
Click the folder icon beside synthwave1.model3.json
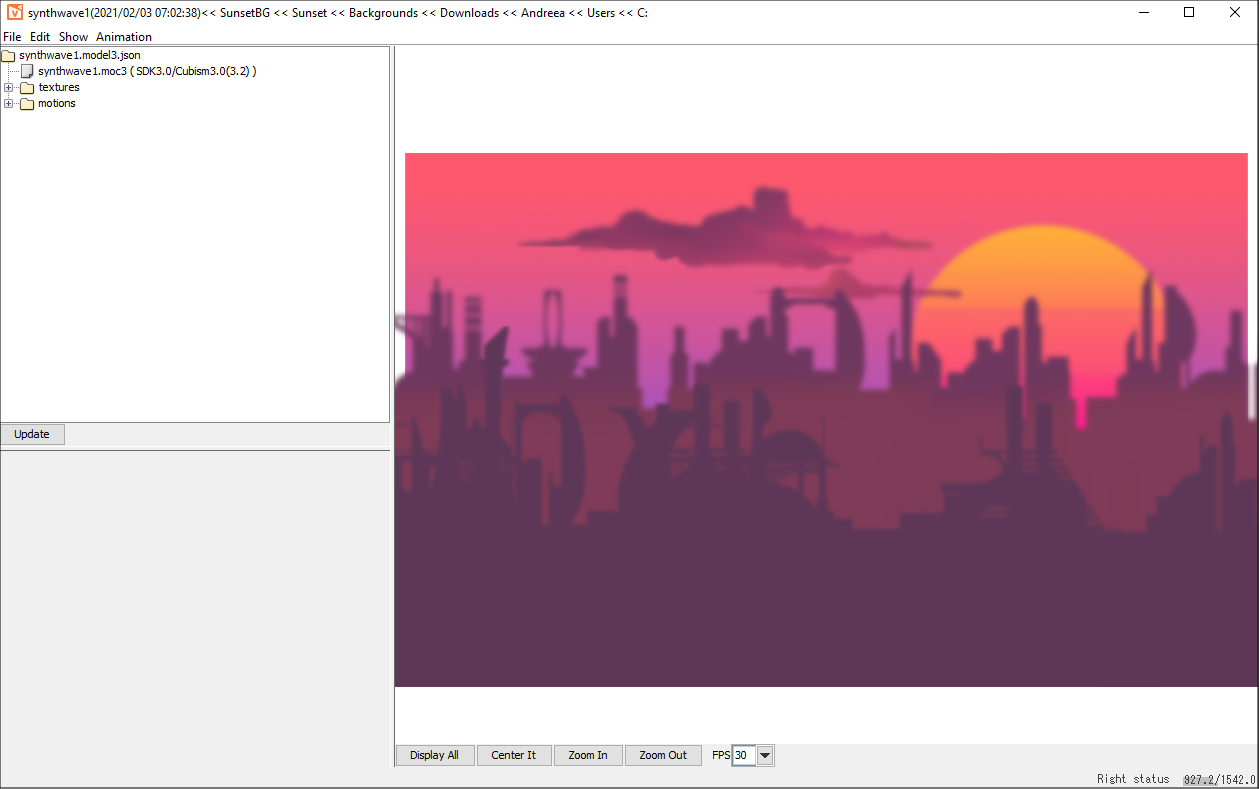tap(9, 55)
